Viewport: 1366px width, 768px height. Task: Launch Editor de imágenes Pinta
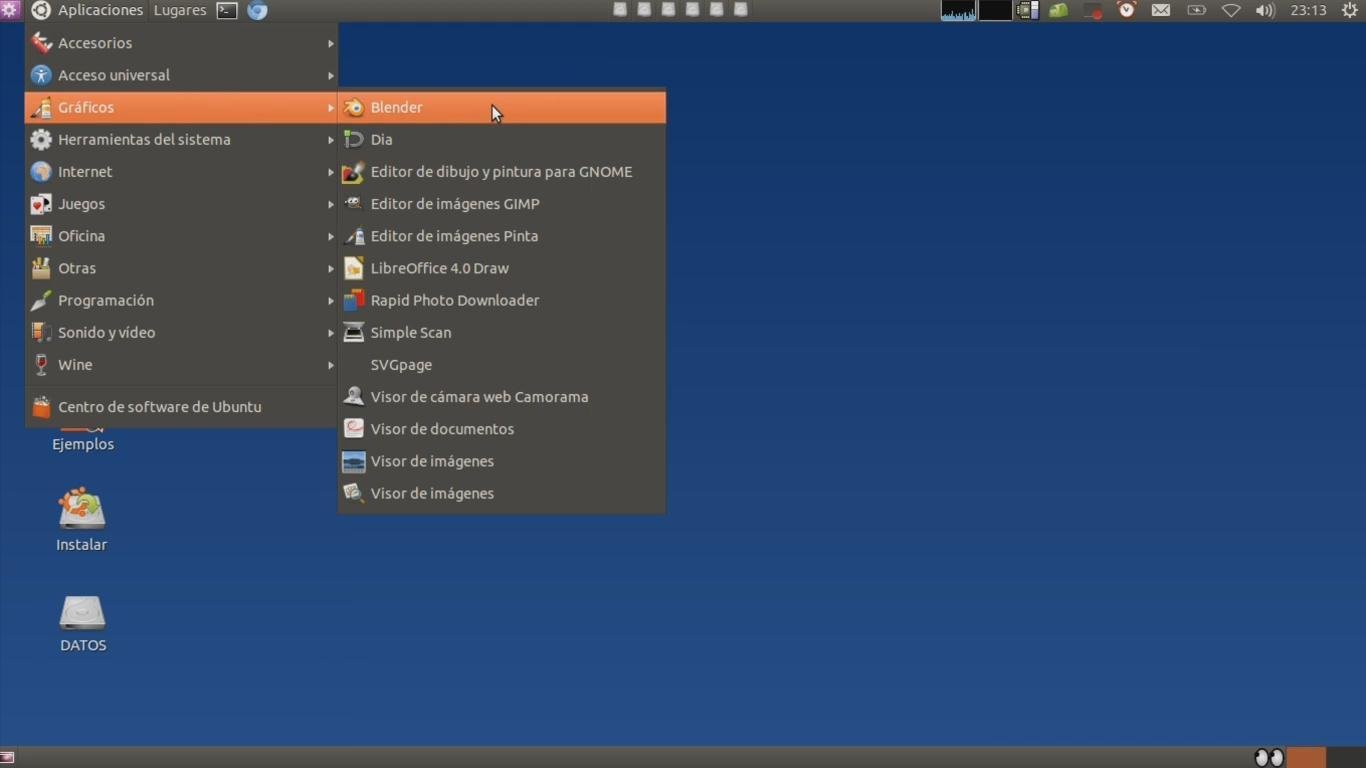pos(502,236)
